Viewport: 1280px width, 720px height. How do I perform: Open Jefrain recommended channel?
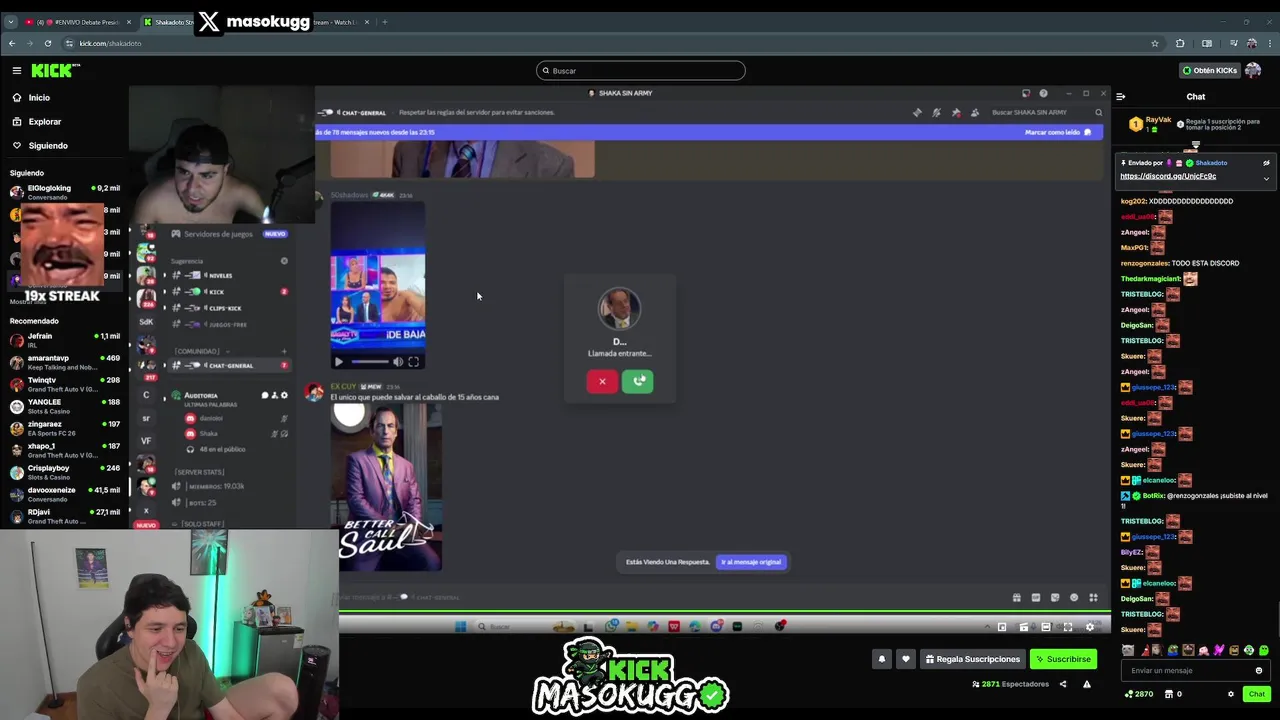(x=65, y=340)
